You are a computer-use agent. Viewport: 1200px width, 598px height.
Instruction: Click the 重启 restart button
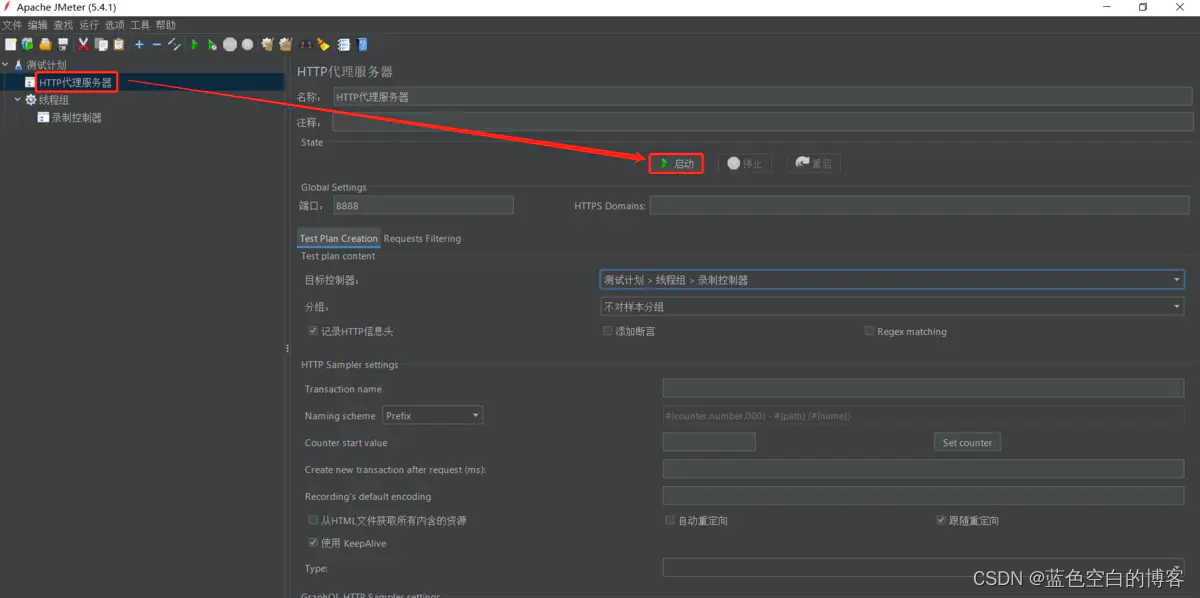(x=813, y=163)
